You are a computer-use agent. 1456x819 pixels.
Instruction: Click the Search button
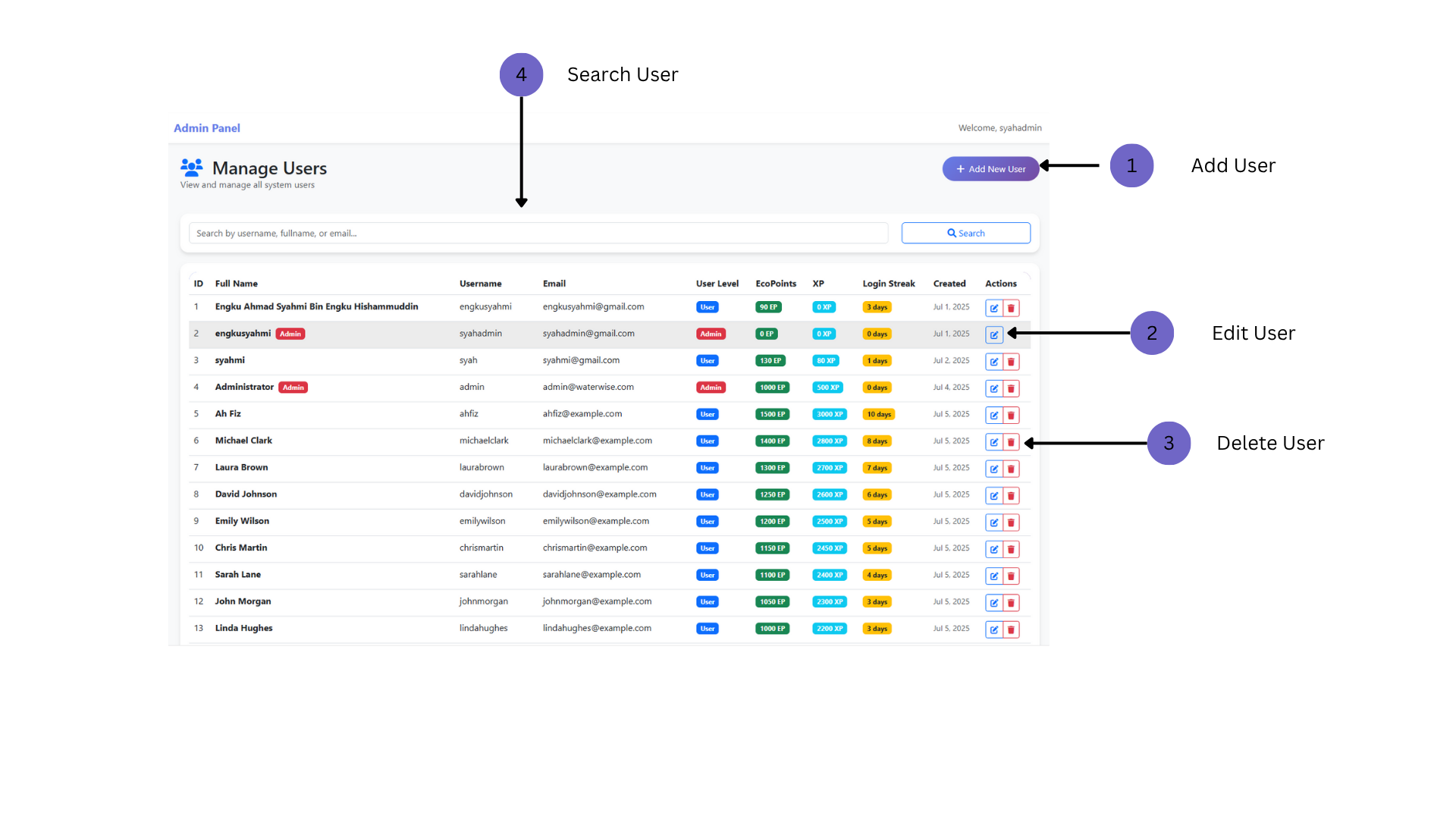pyautogui.click(x=965, y=233)
